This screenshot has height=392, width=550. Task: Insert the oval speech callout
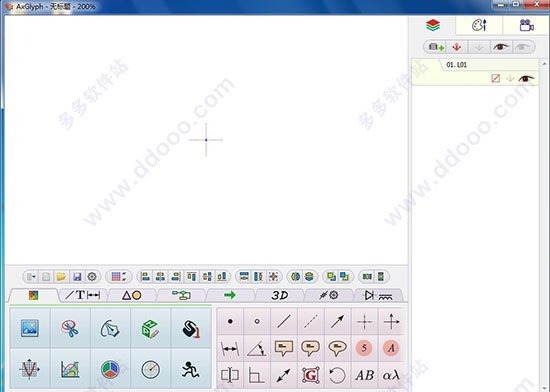pos(337,348)
